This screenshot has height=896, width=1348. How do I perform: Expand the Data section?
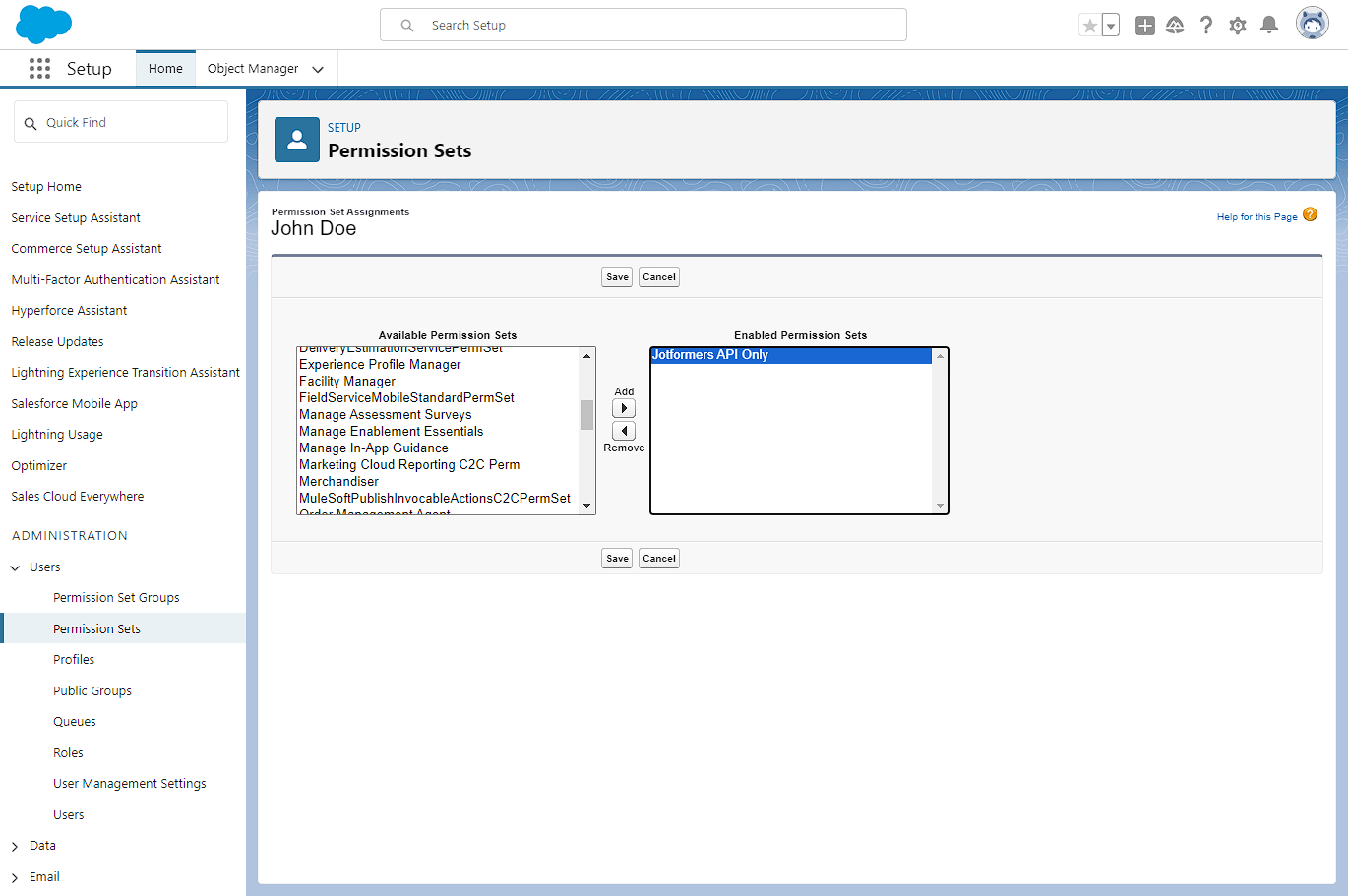(x=15, y=846)
